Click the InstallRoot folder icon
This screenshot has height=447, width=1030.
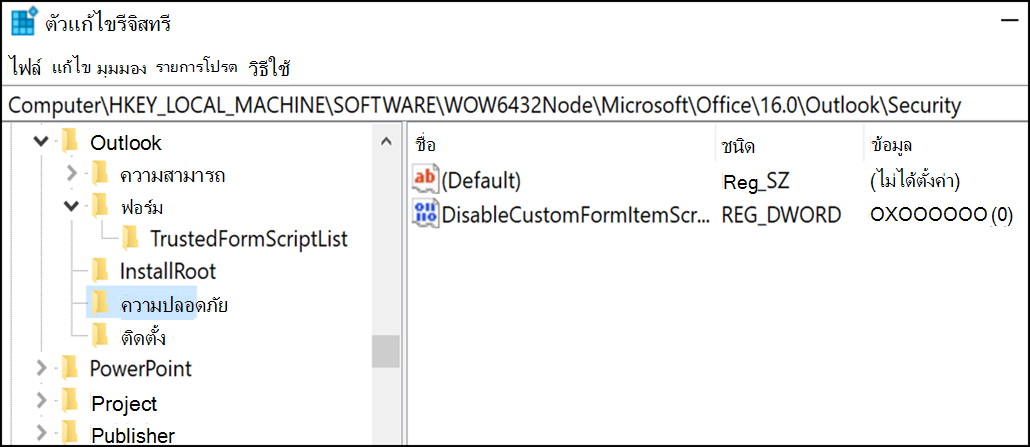100,271
